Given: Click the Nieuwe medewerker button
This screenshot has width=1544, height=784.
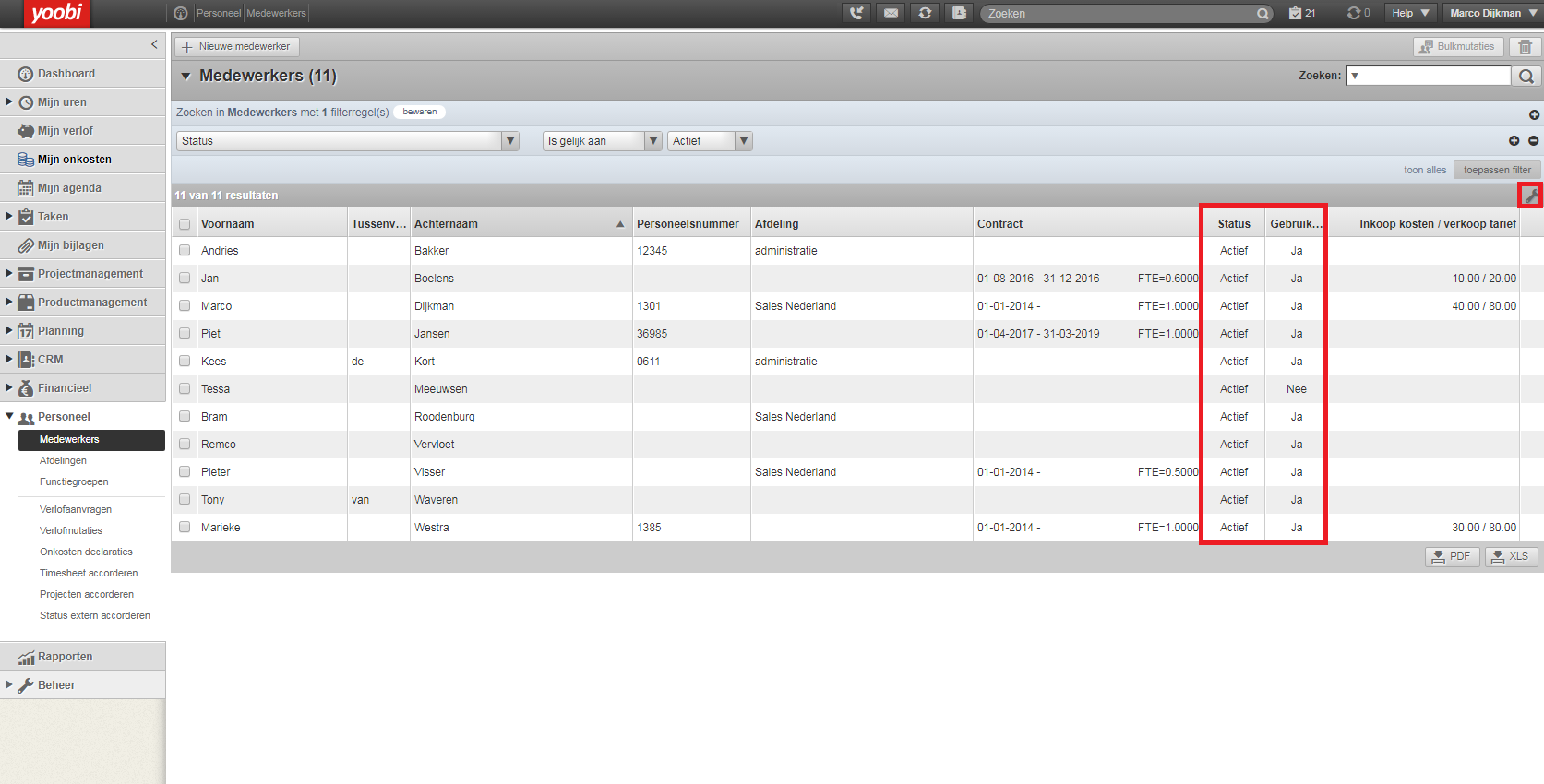Looking at the screenshot, I should [x=237, y=46].
